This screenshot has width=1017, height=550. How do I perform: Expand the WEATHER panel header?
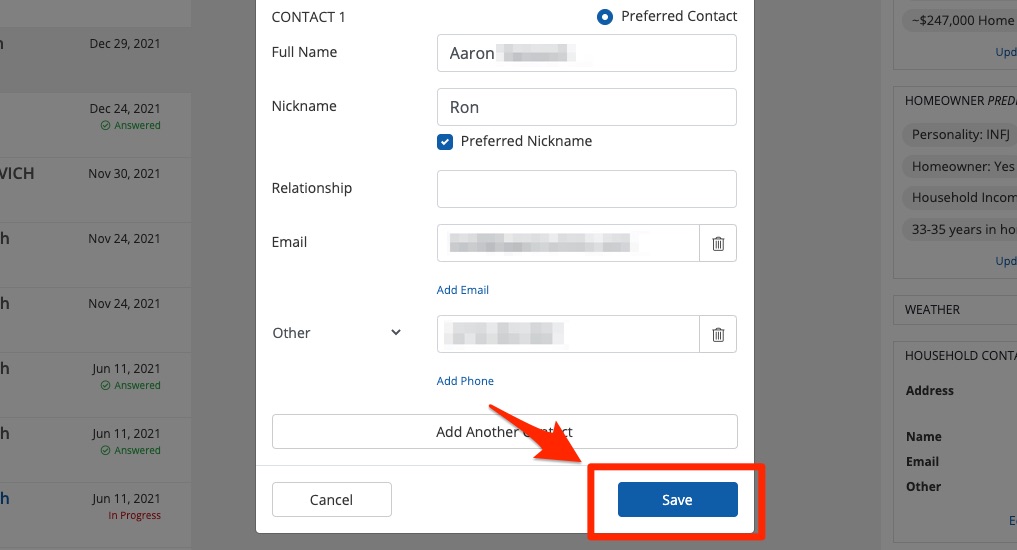pyautogui.click(x=955, y=310)
